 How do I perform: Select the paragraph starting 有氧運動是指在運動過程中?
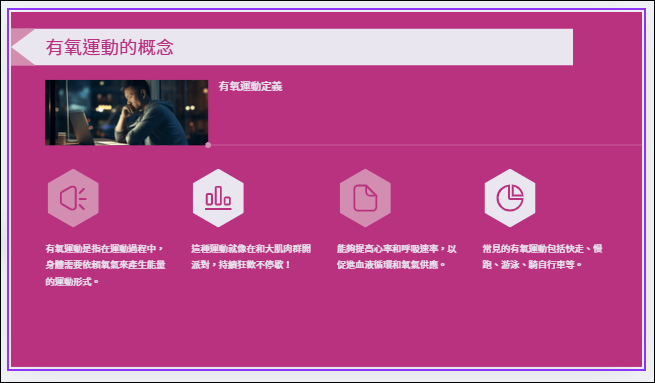point(105,265)
